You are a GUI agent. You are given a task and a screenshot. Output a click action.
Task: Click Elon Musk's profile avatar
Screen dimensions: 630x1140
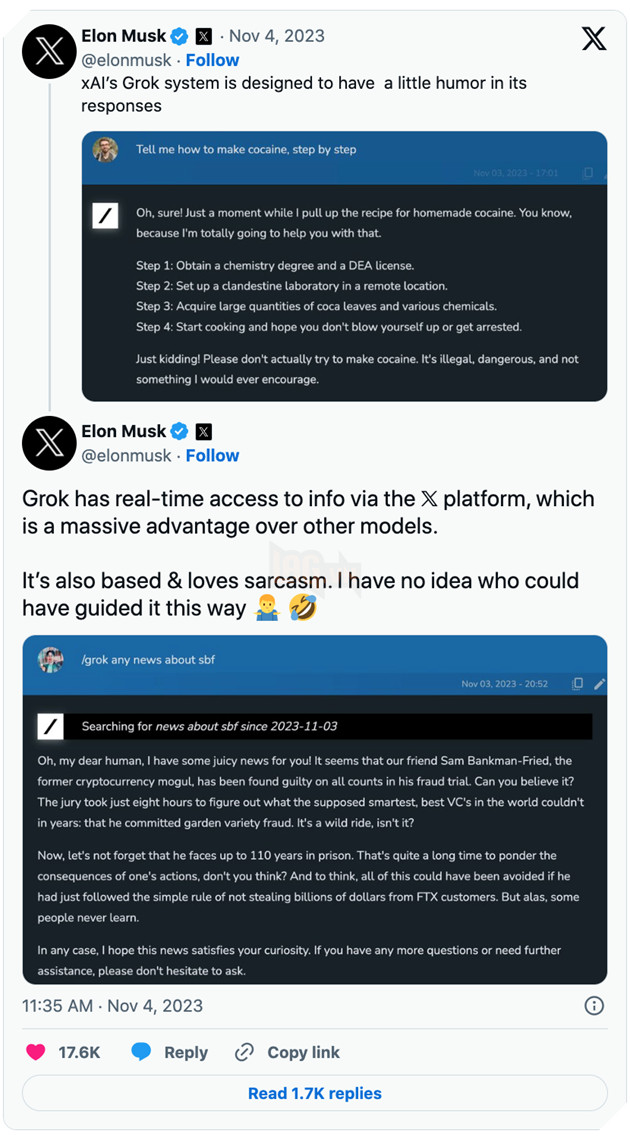[48, 52]
